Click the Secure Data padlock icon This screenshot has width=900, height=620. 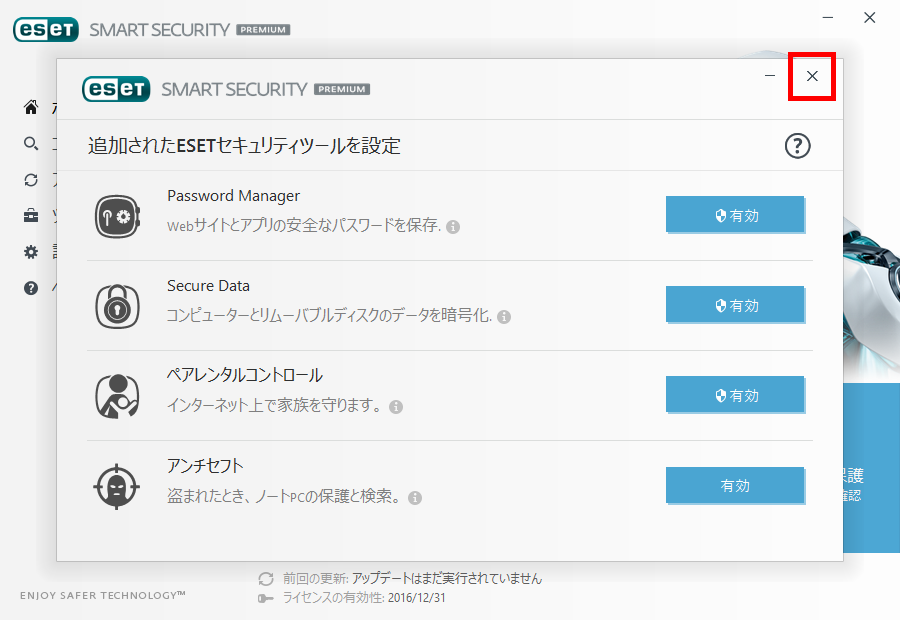coord(118,307)
